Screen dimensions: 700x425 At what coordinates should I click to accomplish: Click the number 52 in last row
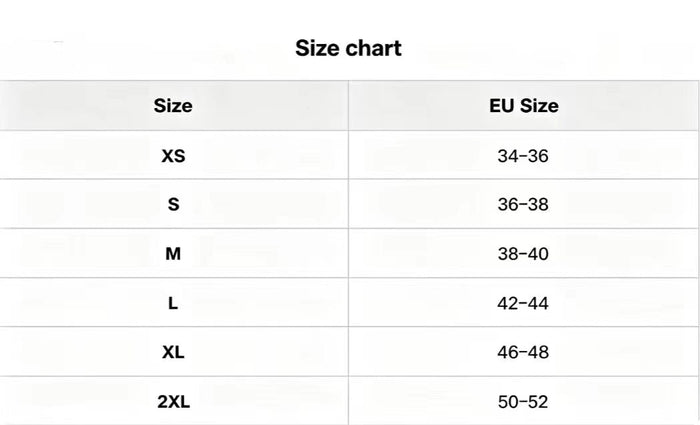tap(538, 402)
